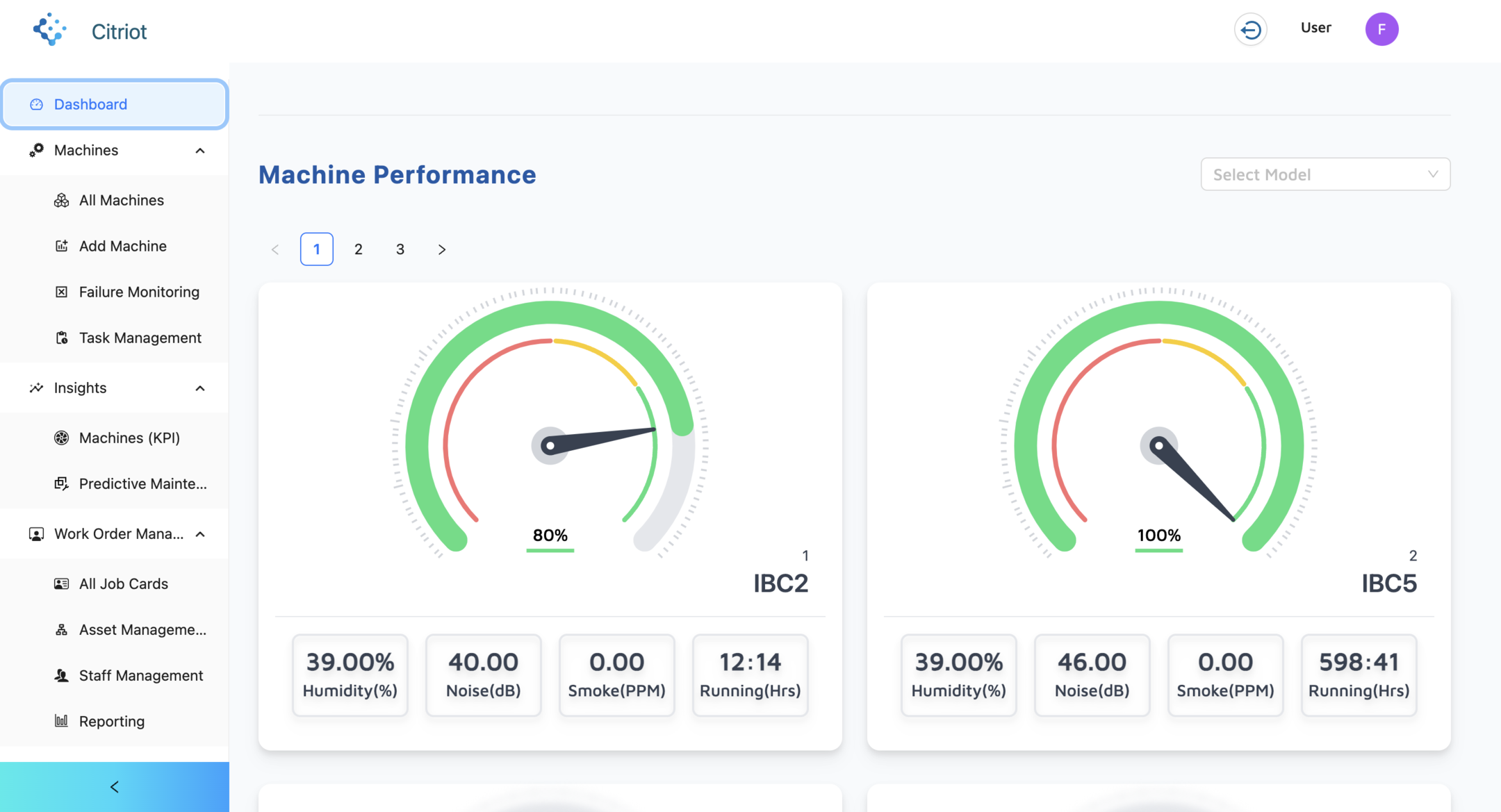This screenshot has height=812, width=1501.
Task: Open the Select Model dropdown
Action: [x=1325, y=174]
